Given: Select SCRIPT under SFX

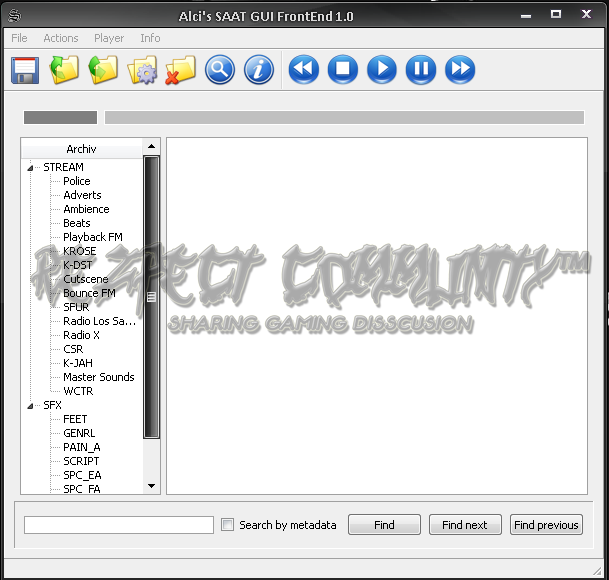Looking at the screenshot, I should (81, 461).
